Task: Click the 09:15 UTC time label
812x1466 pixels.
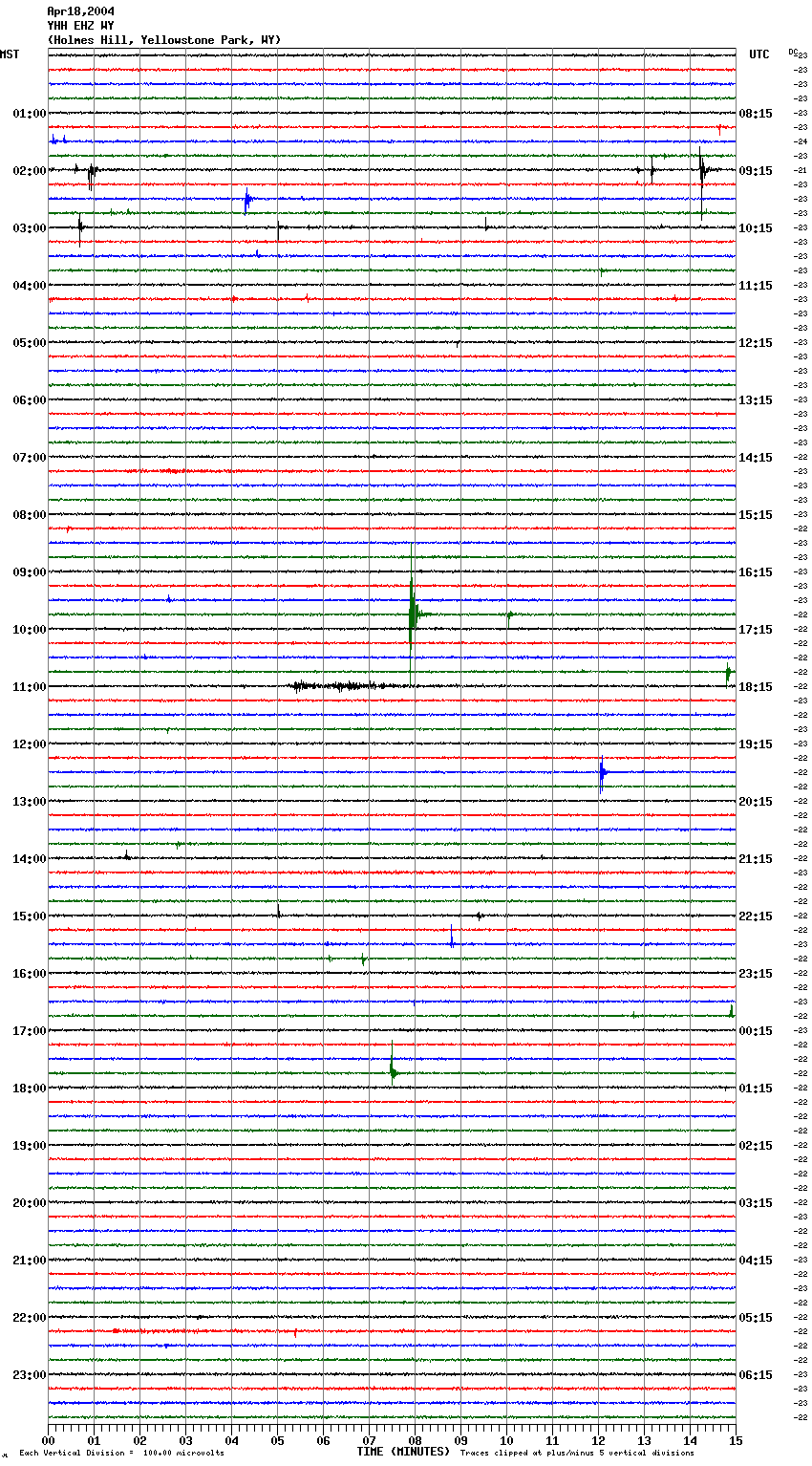Action: [x=756, y=171]
